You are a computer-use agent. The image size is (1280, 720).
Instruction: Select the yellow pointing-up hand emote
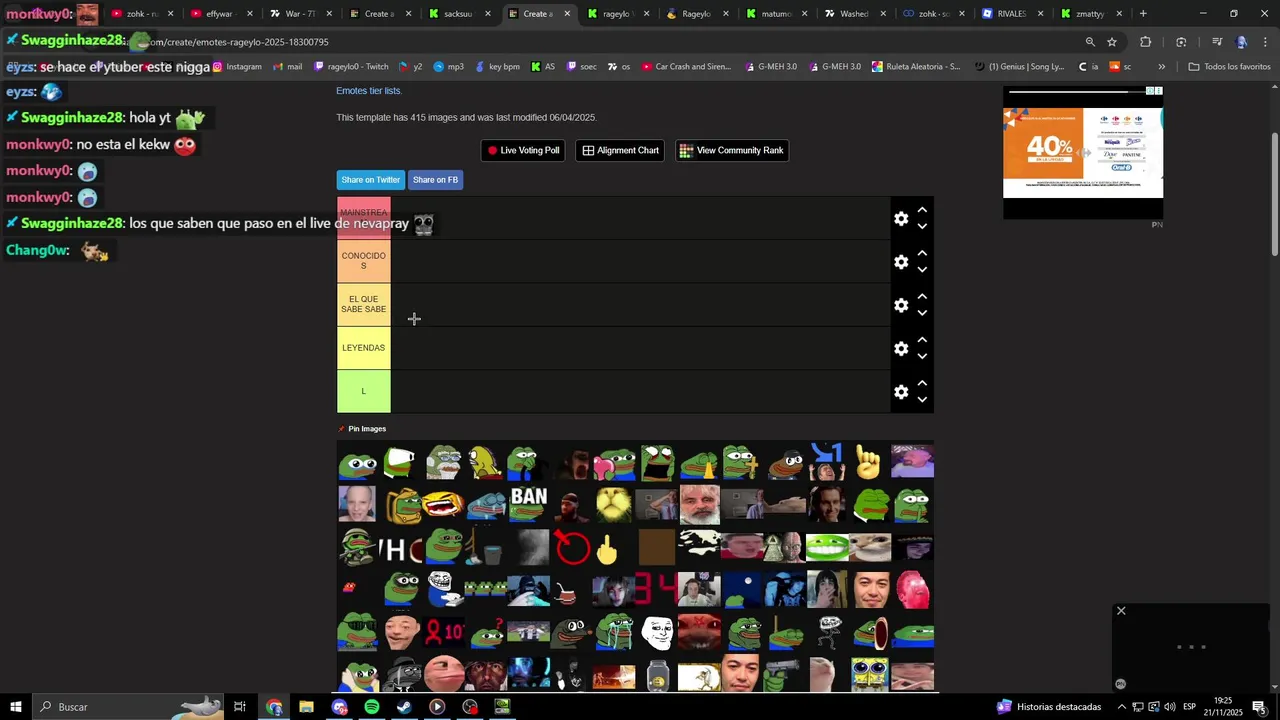pos(868,462)
